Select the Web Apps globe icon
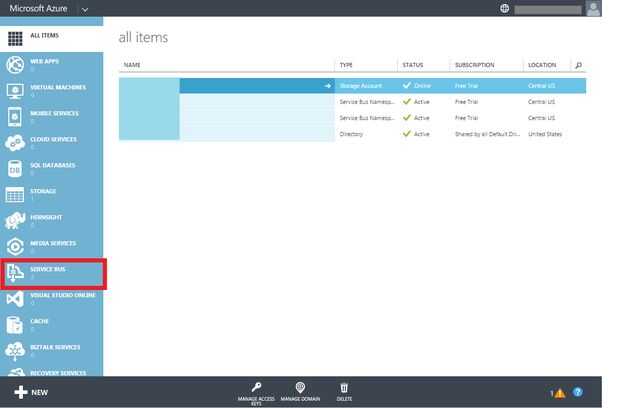This screenshot has height=408, width=620. coord(15,65)
